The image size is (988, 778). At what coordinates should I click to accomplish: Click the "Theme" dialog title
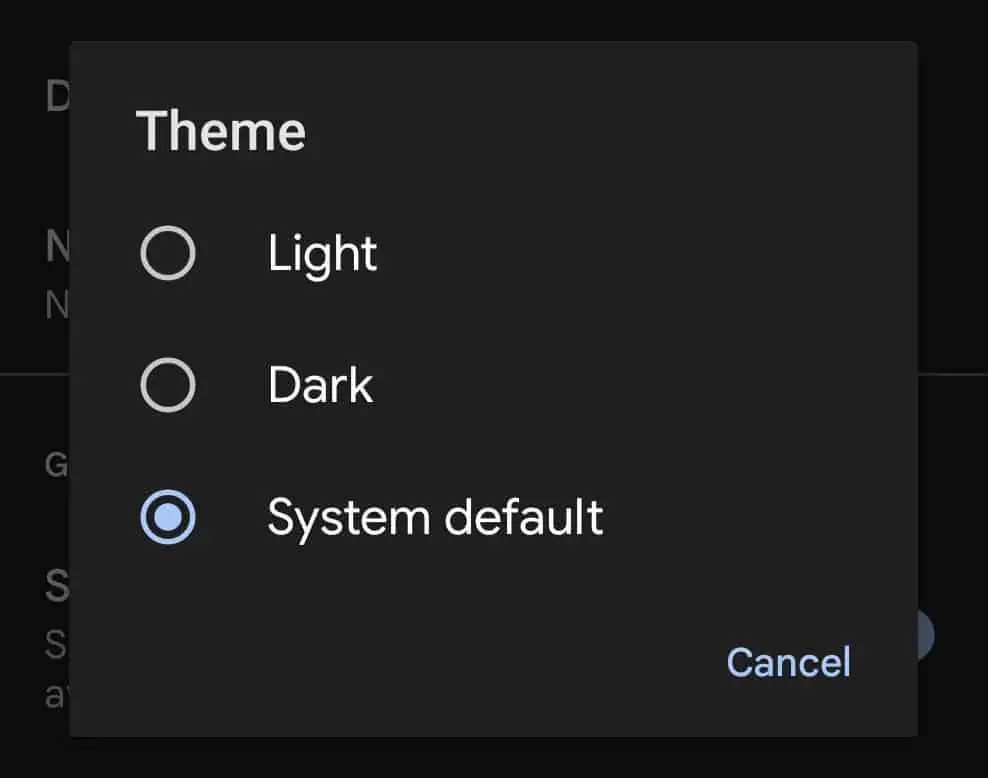click(x=220, y=131)
